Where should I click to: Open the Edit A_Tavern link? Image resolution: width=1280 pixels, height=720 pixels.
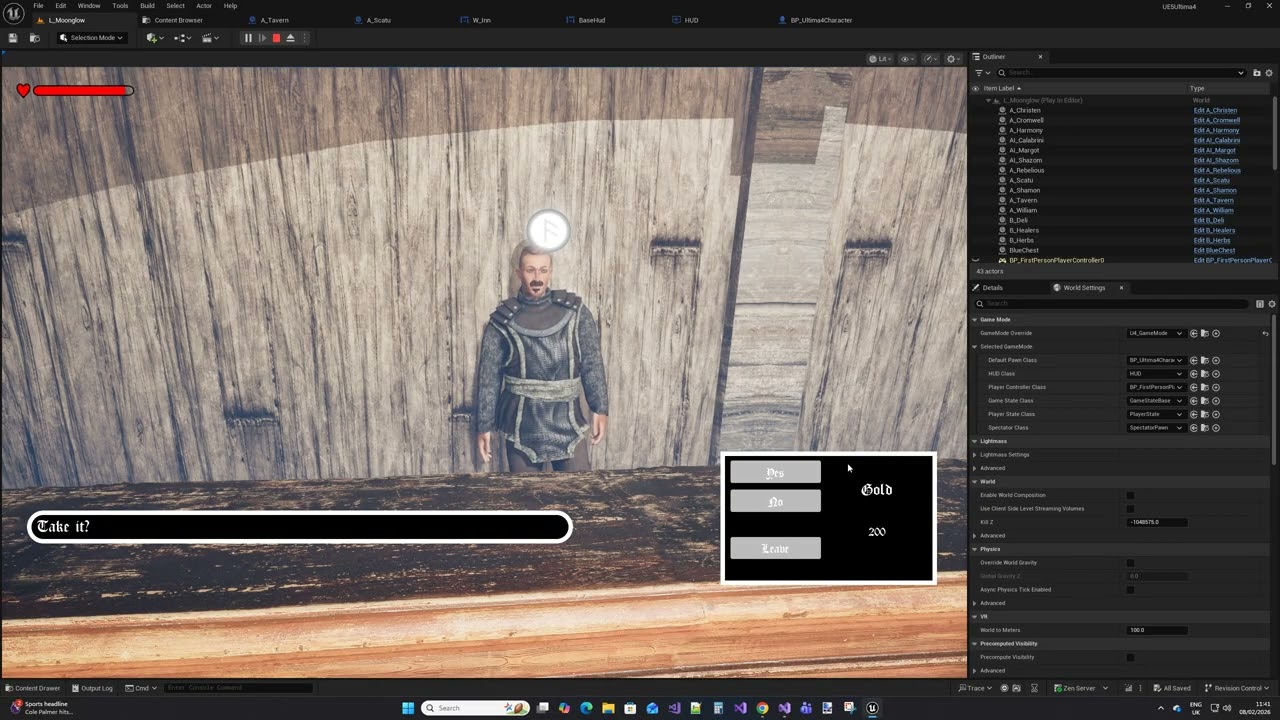(x=1213, y=200)
